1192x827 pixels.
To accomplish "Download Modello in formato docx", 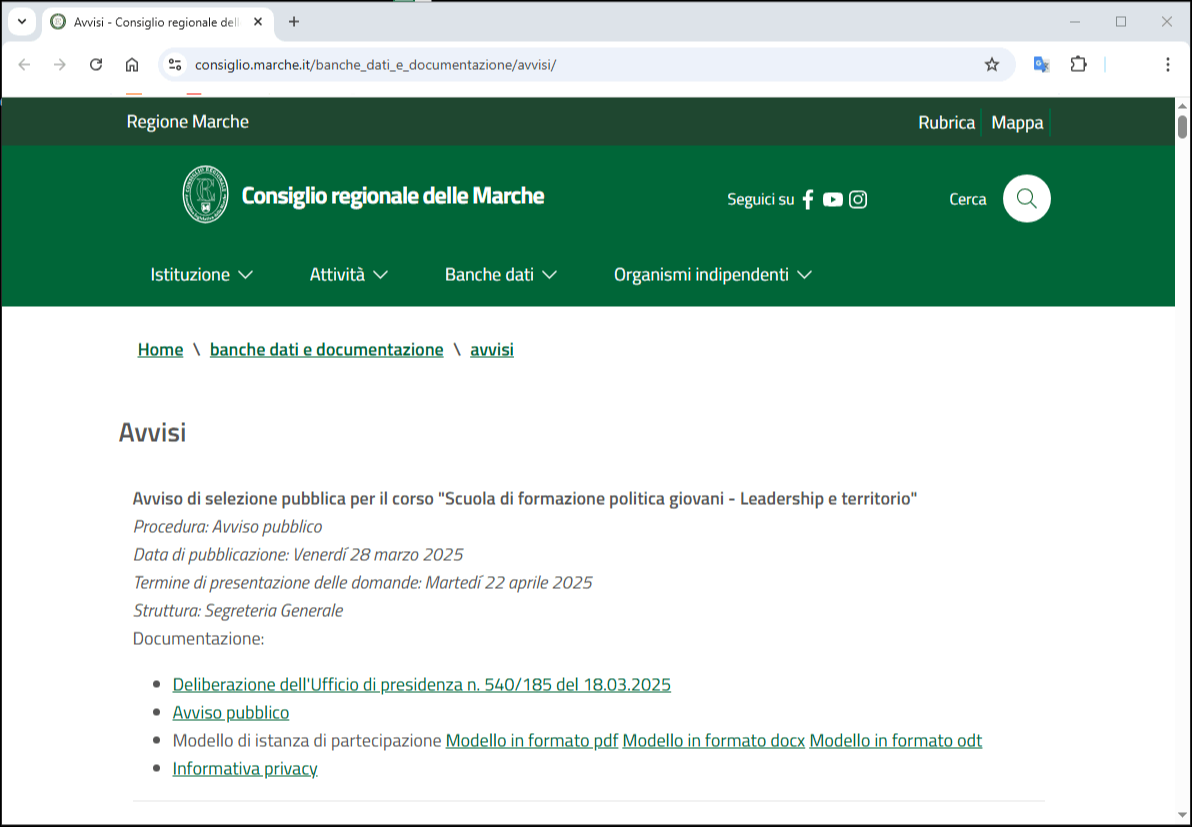I will coord(714,741).
